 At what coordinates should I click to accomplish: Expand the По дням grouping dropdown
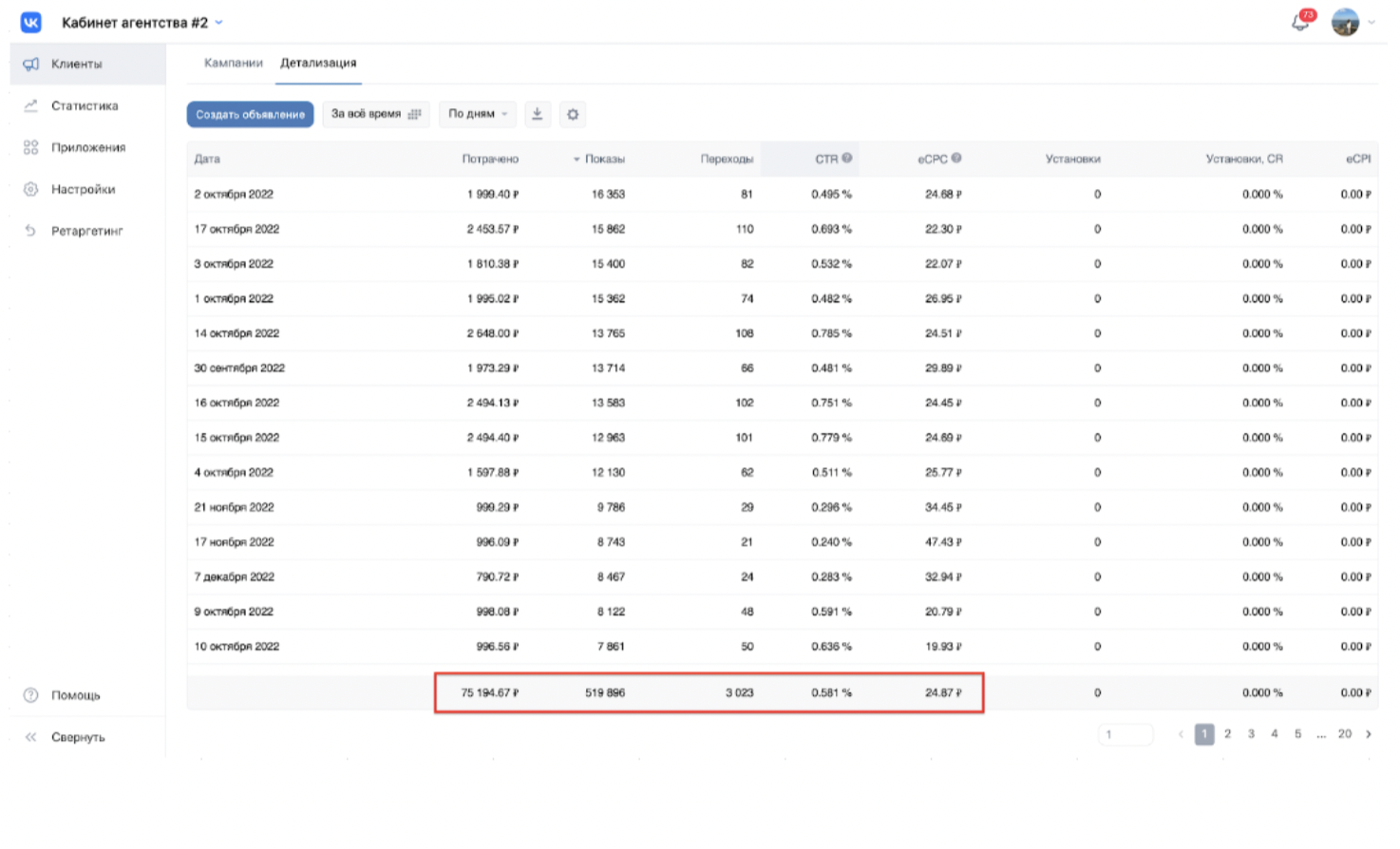[478, 114]
